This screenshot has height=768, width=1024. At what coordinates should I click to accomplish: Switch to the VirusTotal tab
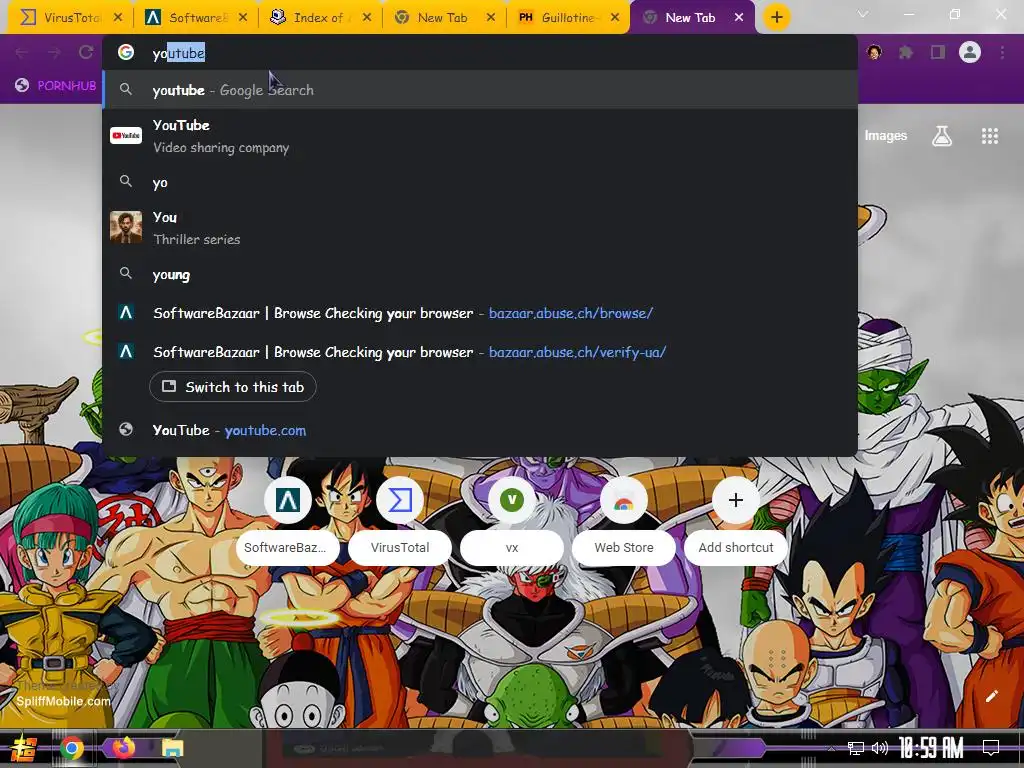pyautogui.click(x=69, y=18)
